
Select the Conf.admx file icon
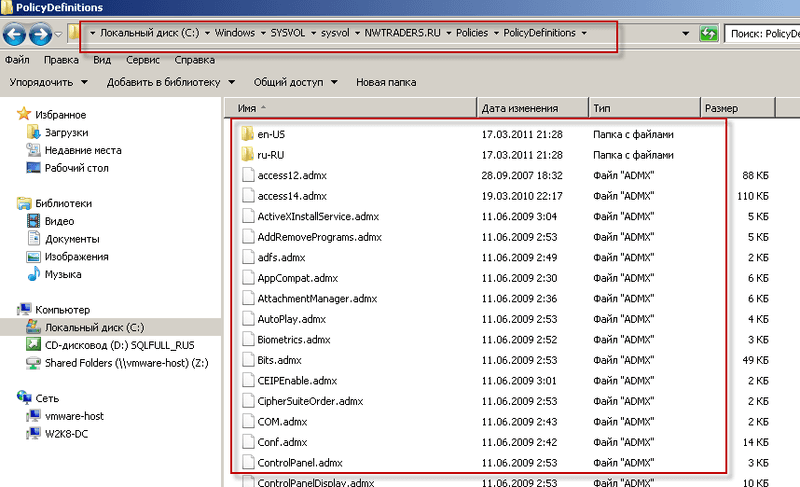pyautogui.click(x=248, y=442)
